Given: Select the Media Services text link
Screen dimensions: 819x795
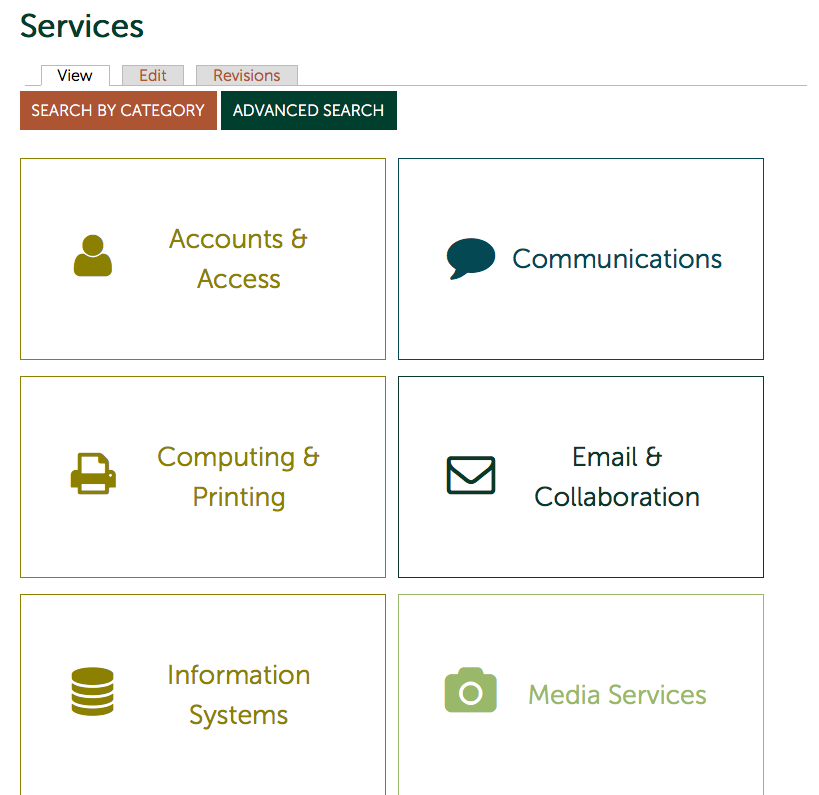Looking at the screenshot, I should [x=617, y=695].
